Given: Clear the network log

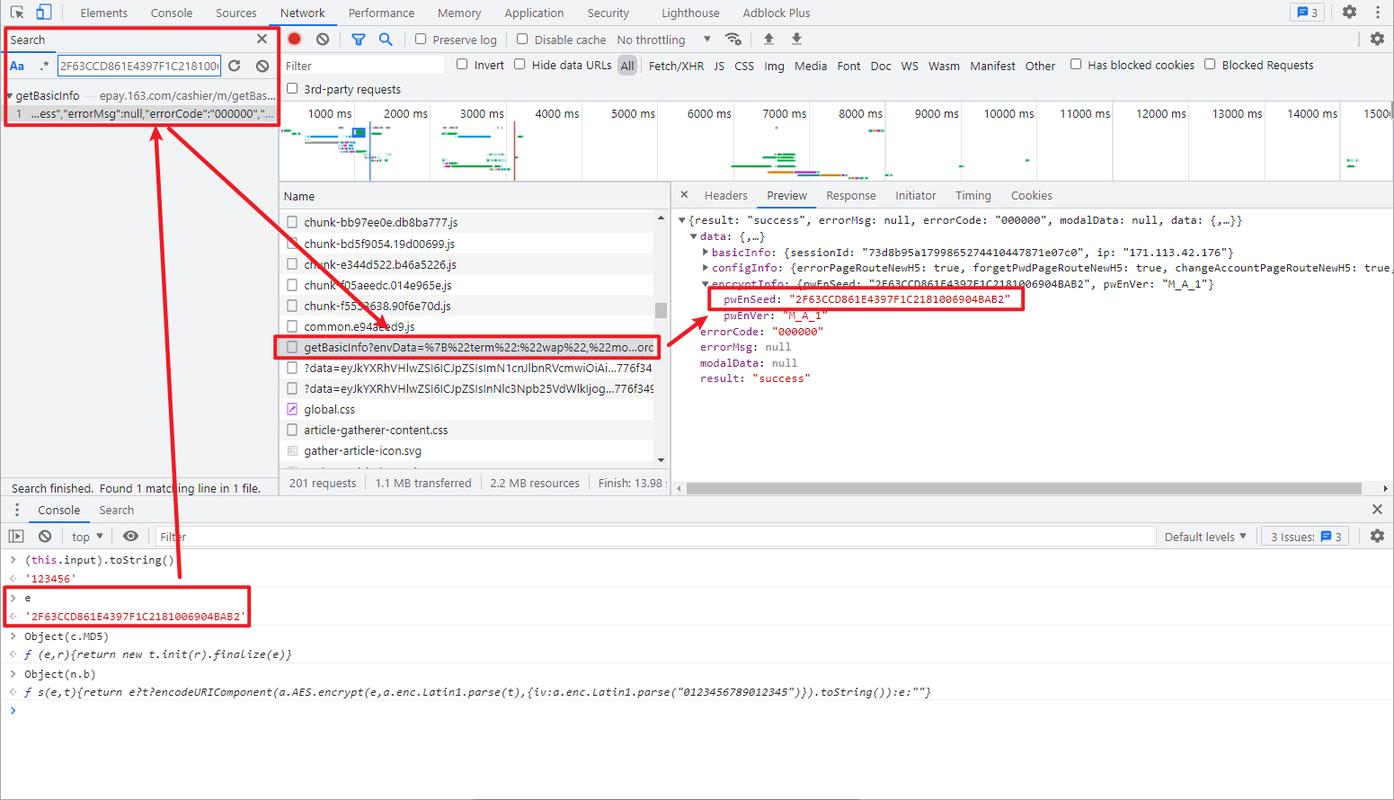Looking at the screenshot, I should [x=322, y=39].
